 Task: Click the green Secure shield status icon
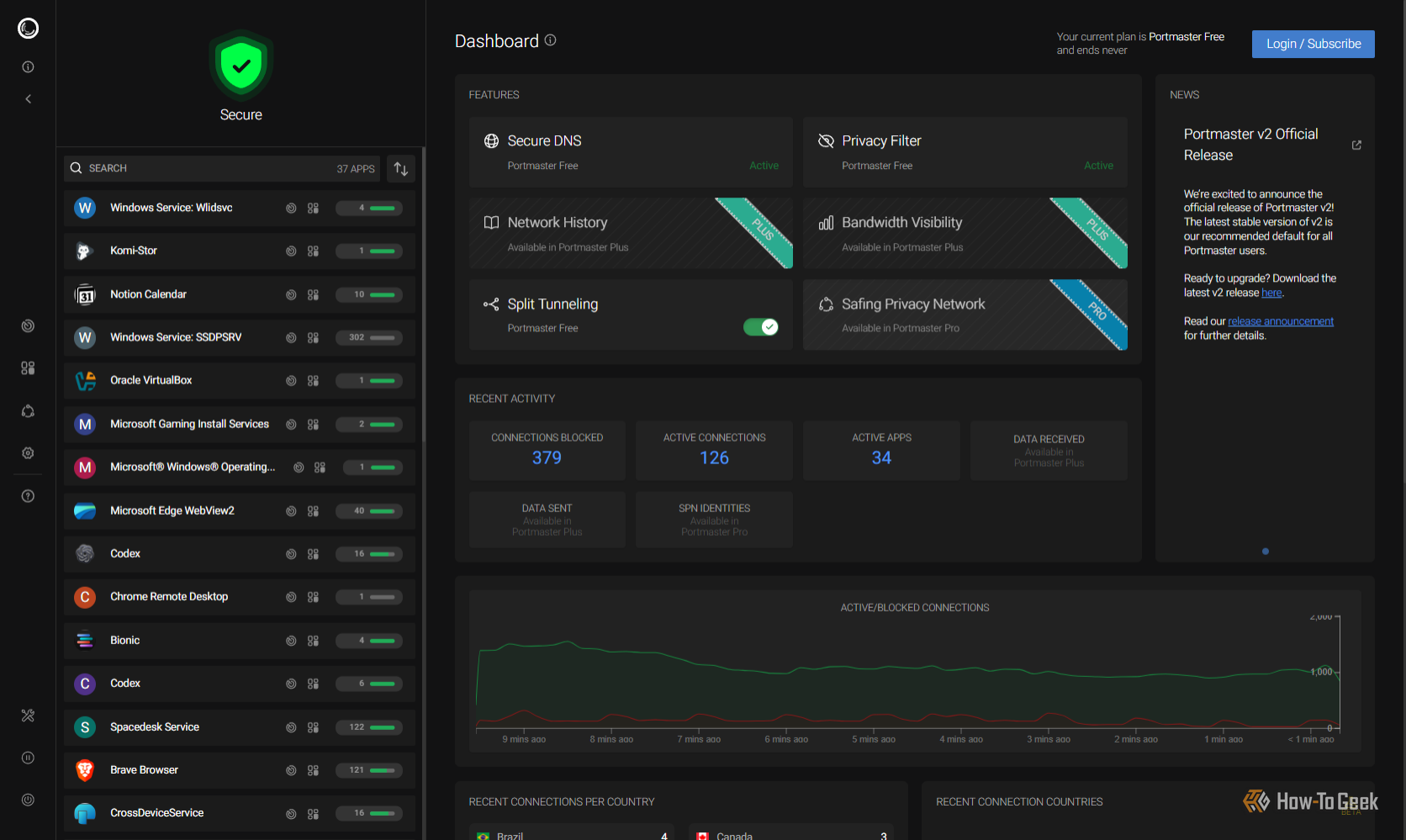coord(241,66)
